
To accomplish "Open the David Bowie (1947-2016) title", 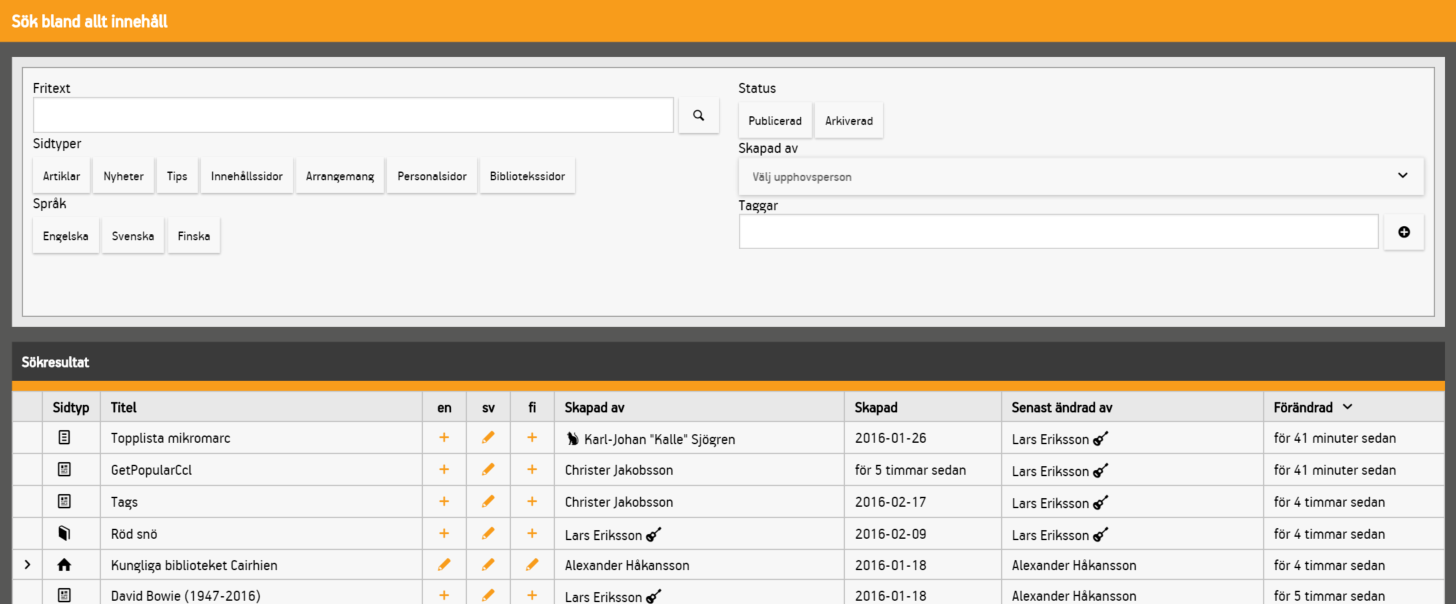I will [185, 595].
